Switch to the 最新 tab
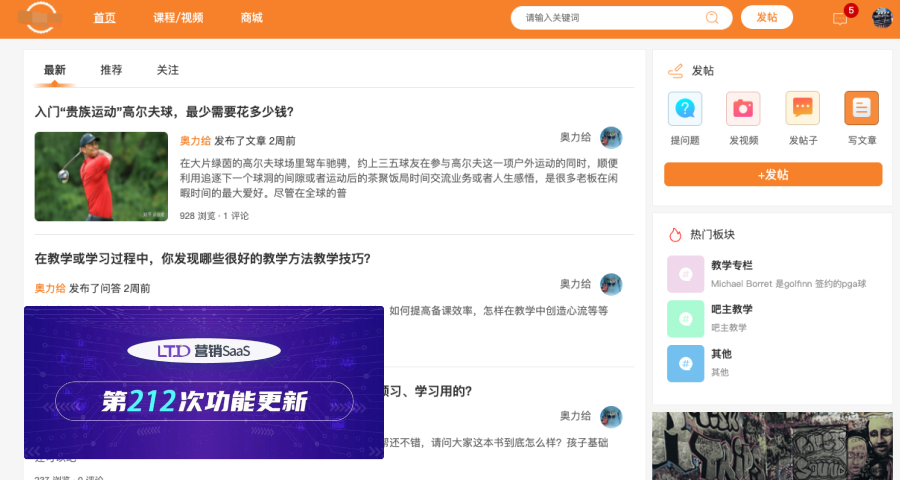 coord(55,70)
